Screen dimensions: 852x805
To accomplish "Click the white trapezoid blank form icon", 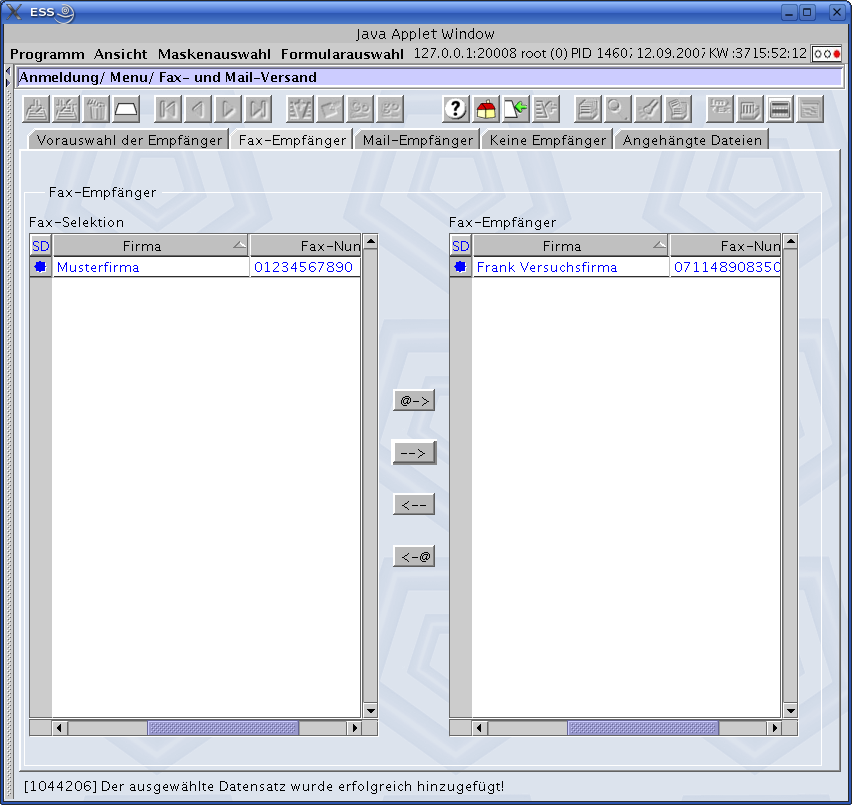I will coord(127,109).
